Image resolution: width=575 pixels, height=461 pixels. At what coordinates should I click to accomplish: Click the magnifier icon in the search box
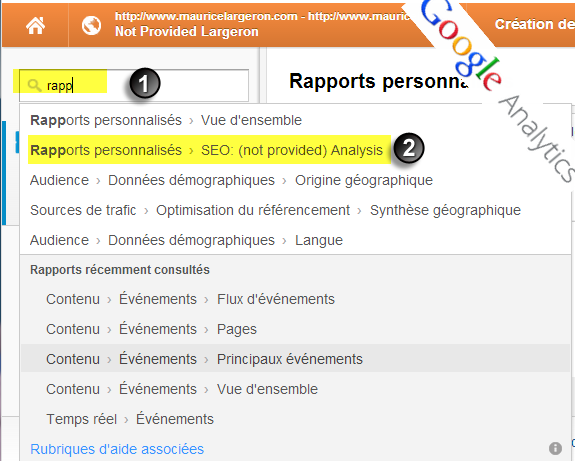(x=34, y=85)
